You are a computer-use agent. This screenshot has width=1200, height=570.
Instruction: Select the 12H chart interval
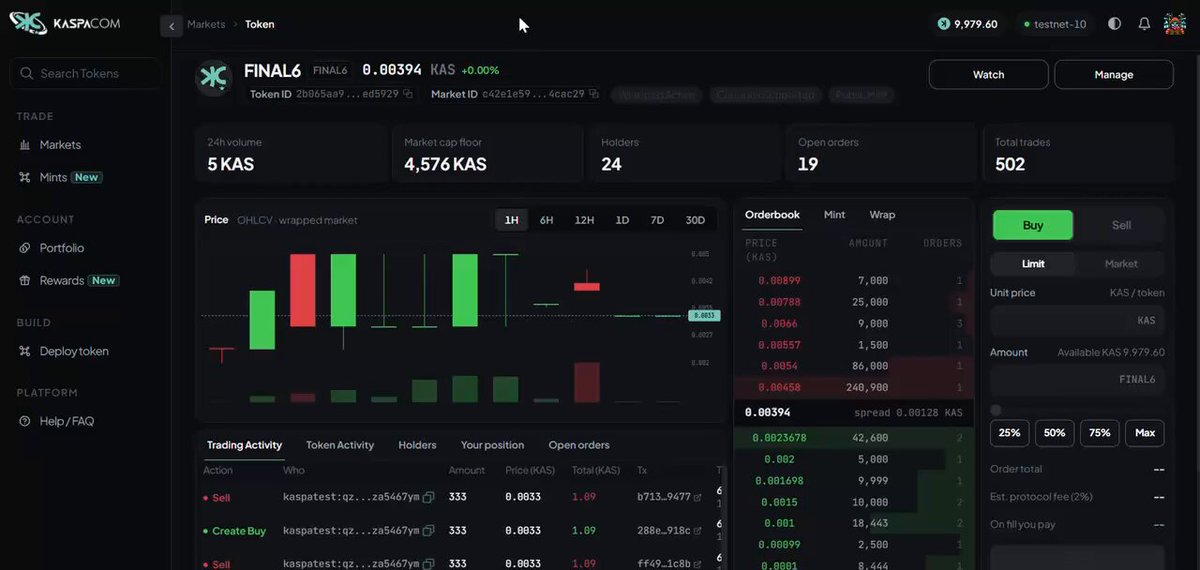click(x=584, y=220)
